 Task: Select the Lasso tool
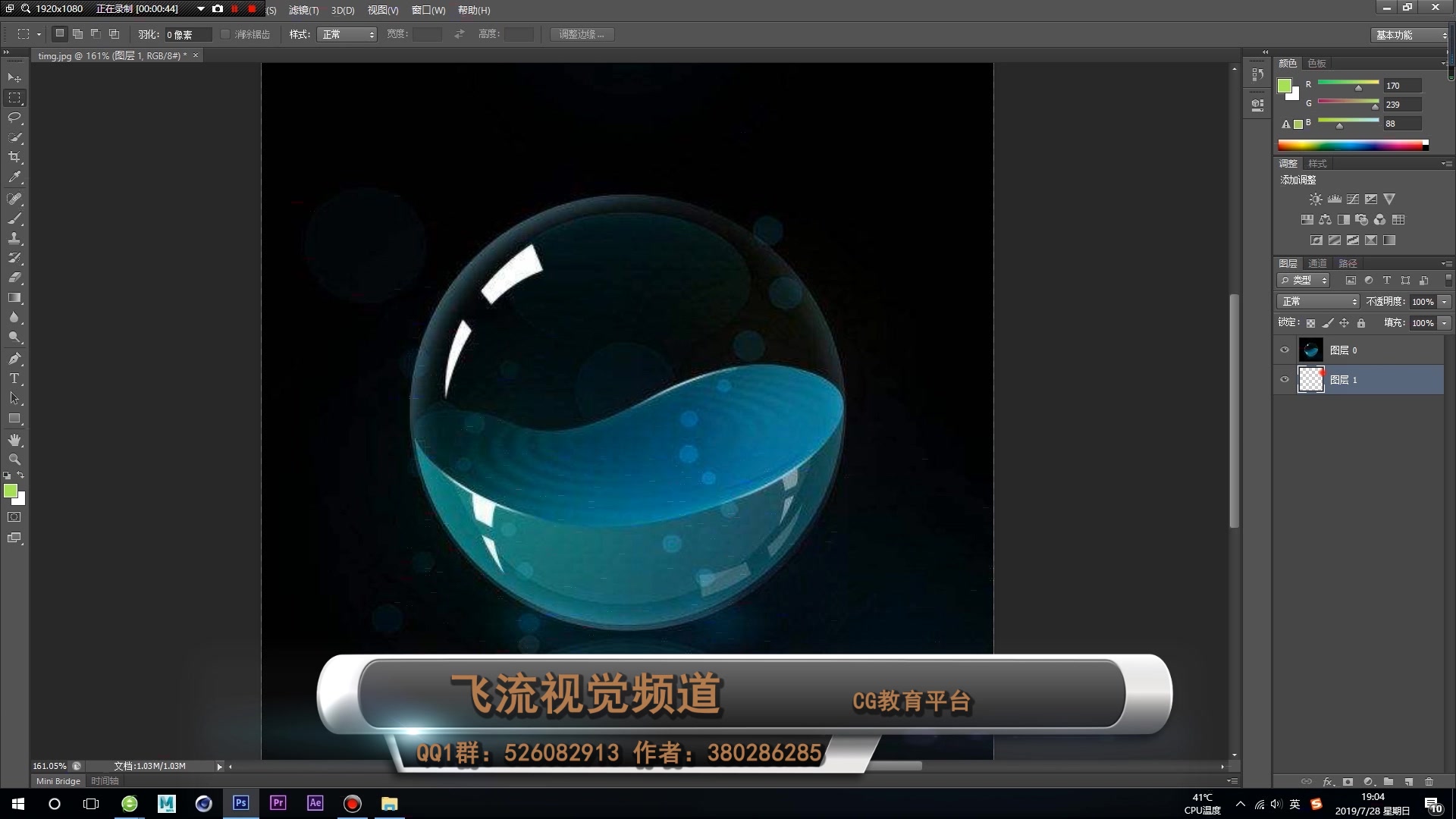click(x=14, y=117)
